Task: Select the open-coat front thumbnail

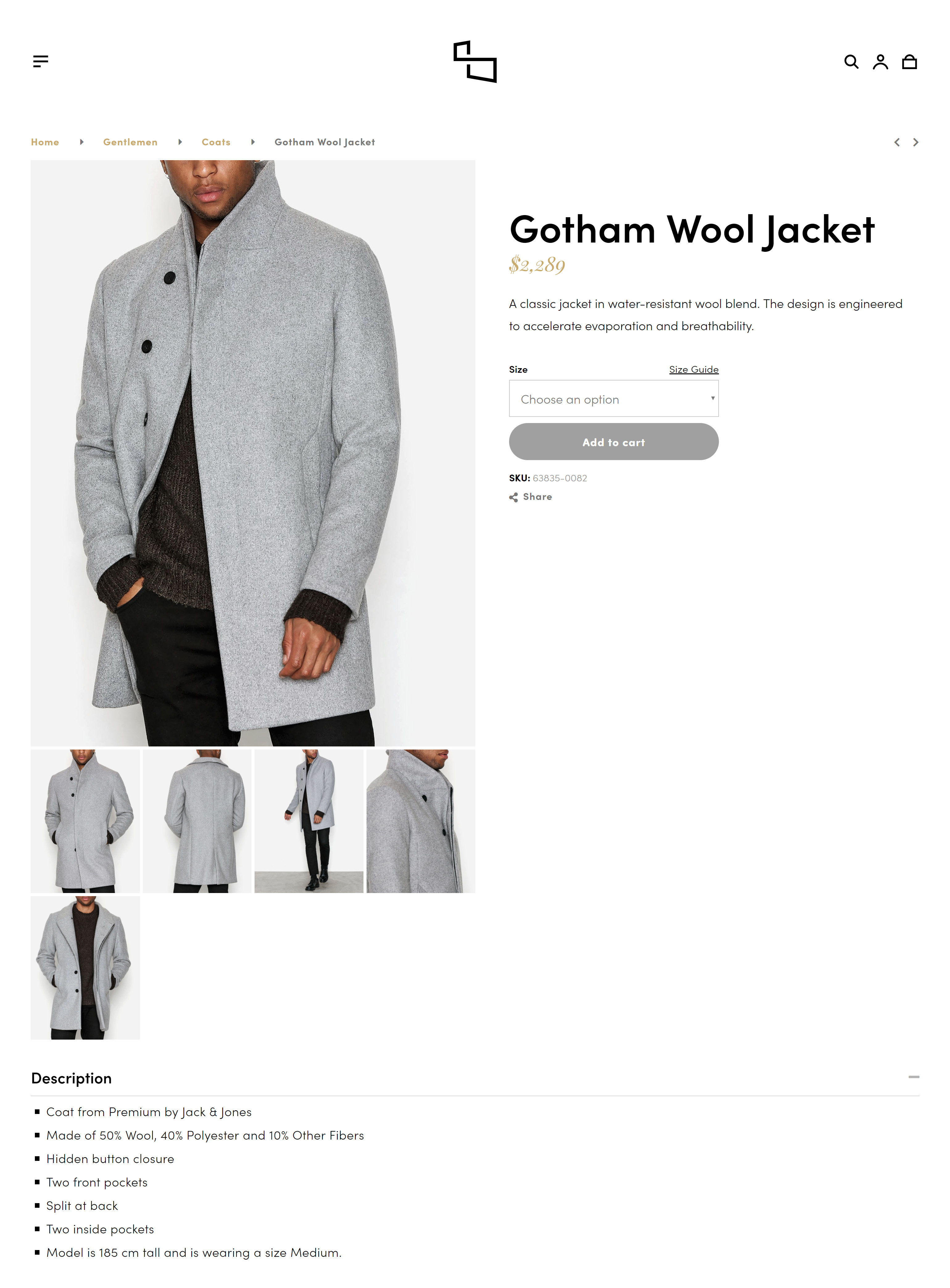Action: coord(85,968)
